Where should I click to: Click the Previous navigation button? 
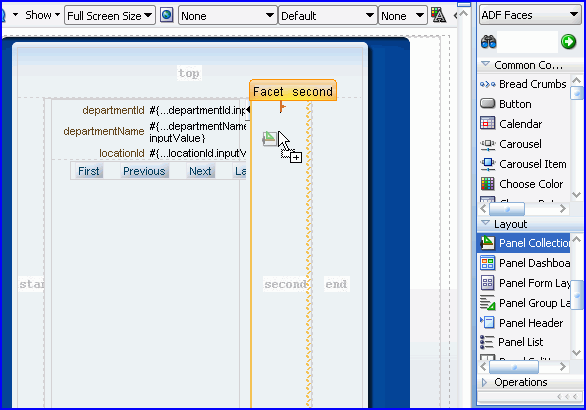[x=144, y=171]
